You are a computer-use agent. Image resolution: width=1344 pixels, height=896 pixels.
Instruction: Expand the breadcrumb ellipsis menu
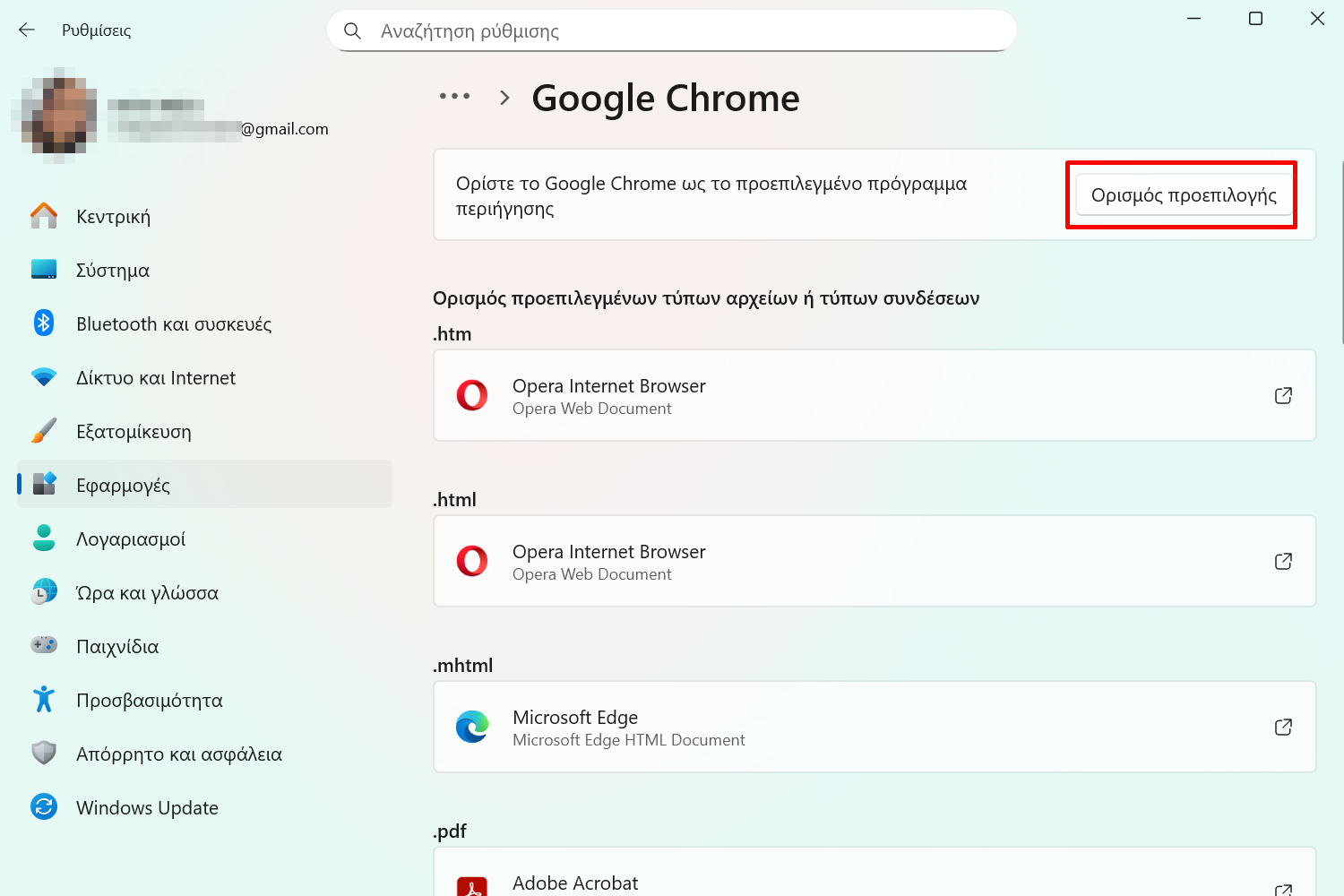pos(454,96)
